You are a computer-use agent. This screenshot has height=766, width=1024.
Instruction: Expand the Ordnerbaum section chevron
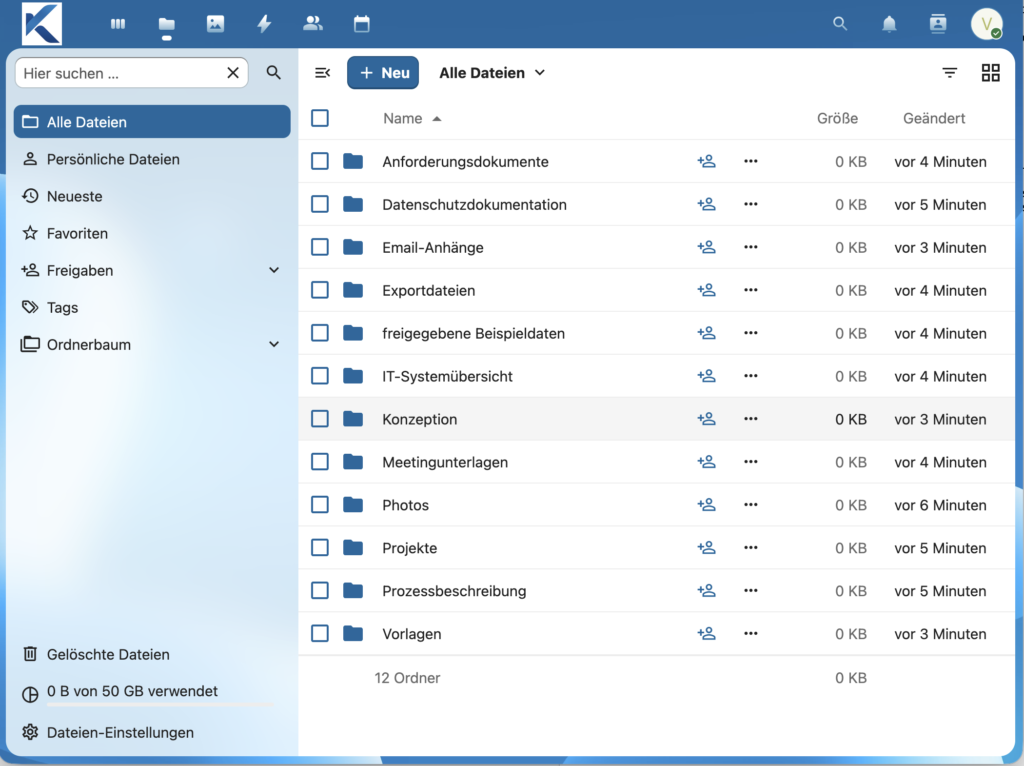pos(274,344)
